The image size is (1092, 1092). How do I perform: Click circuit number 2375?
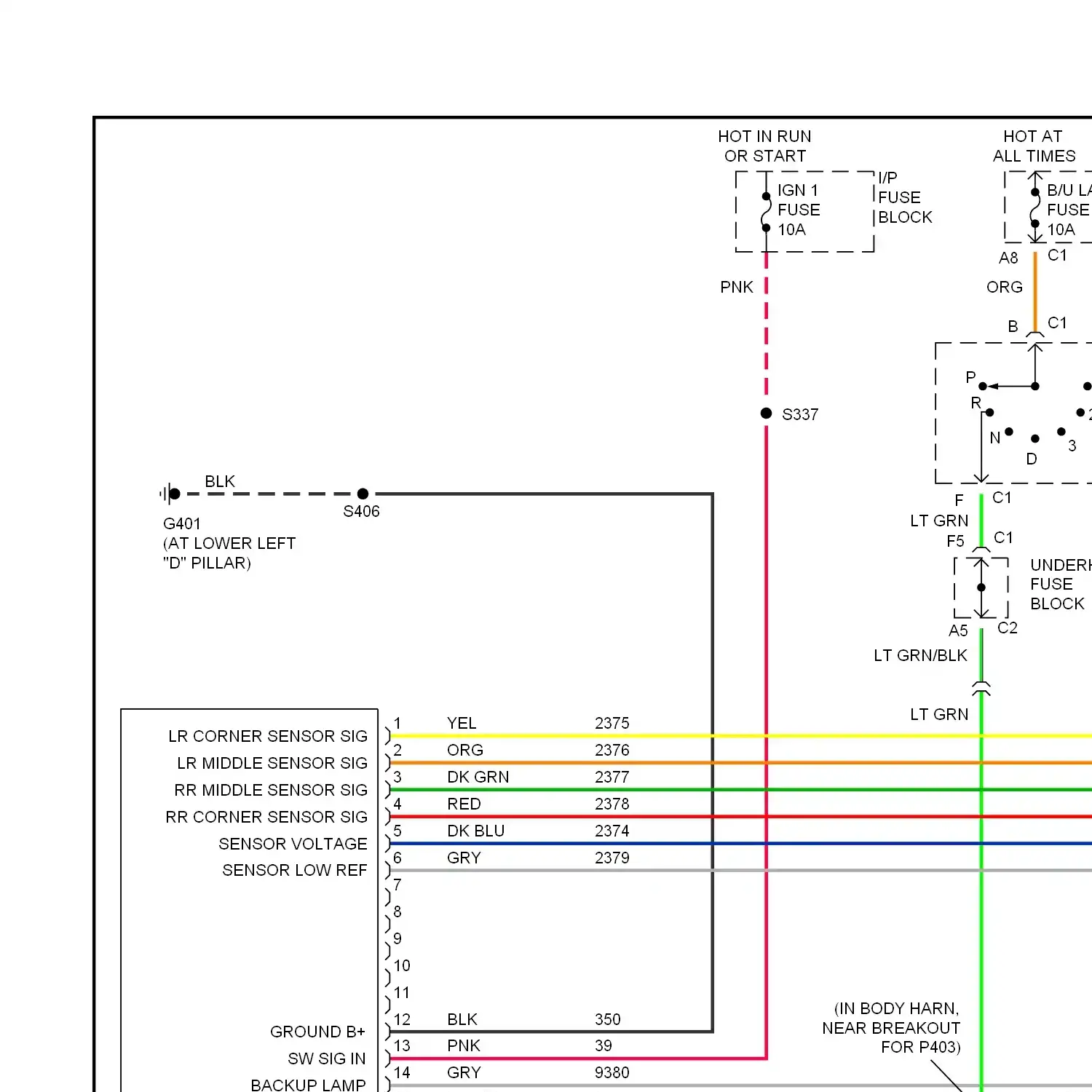612,723
